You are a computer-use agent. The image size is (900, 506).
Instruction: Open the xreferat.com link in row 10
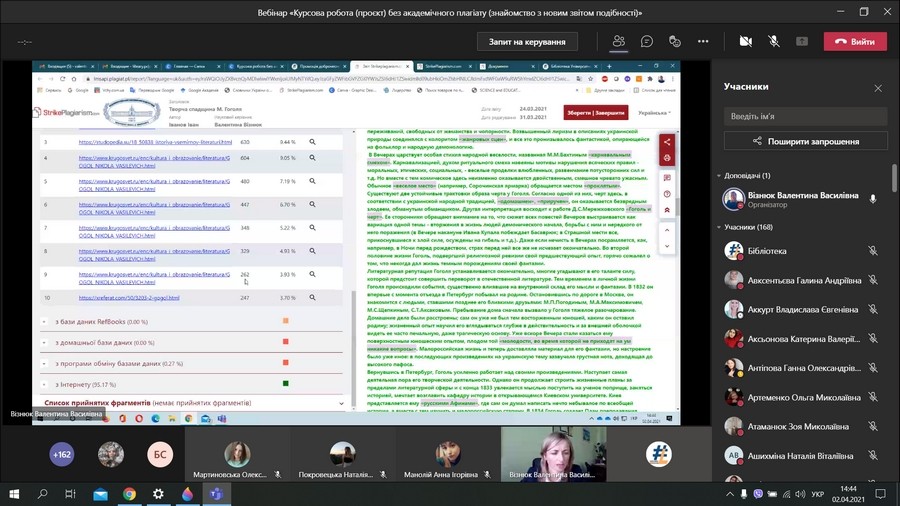pyautogui.click(x=129, y=298)
